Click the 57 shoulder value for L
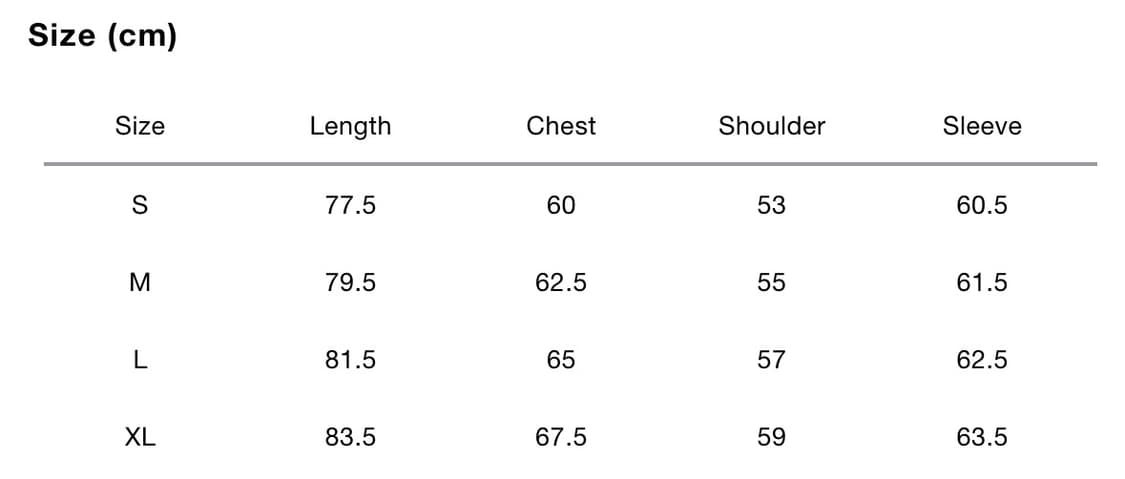Image resolution: width=1125 pixels, height=479 pixels. [x=772, y=360]
